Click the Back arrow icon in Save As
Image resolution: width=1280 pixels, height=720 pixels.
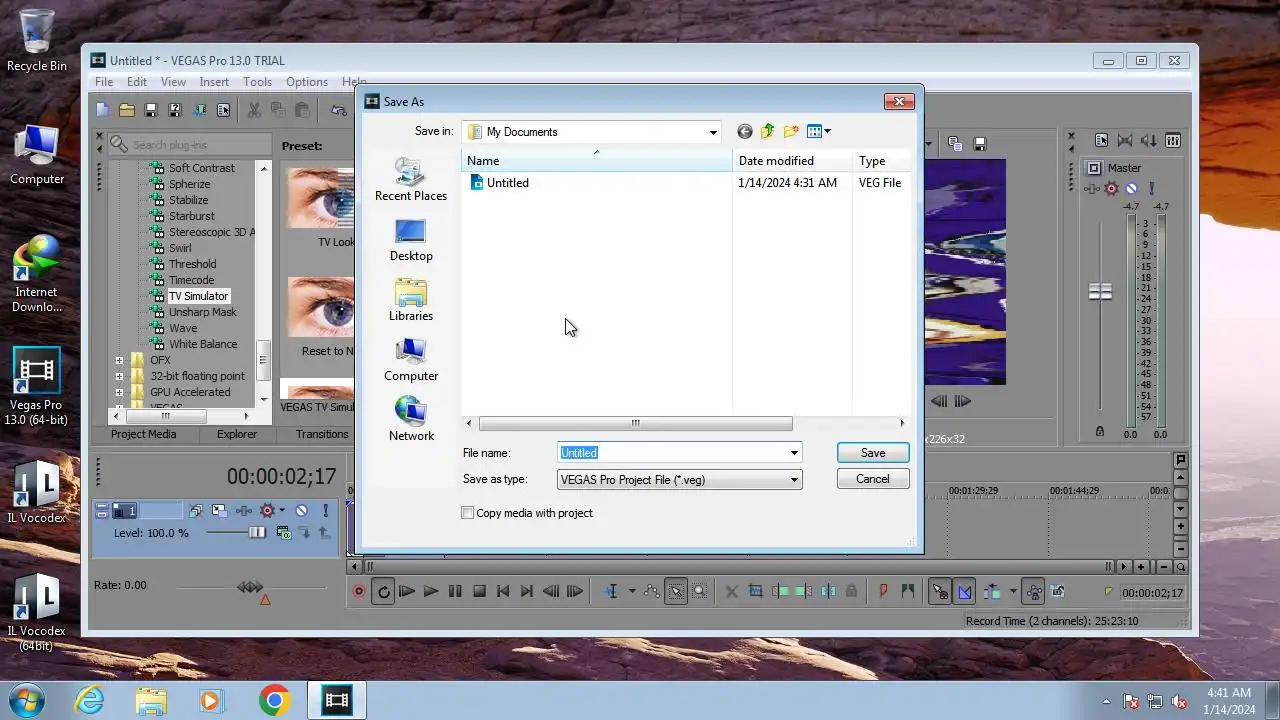pyautogui.click(x=744, y=131)
